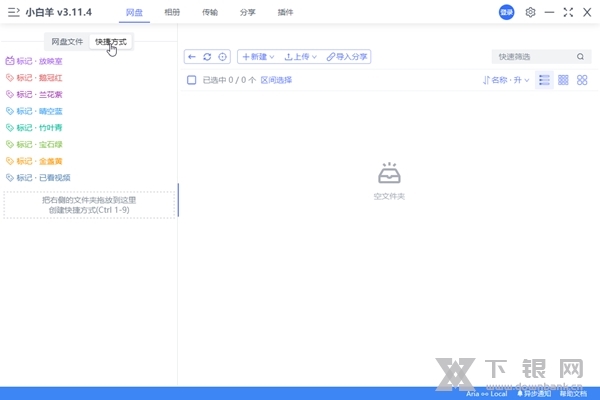The height and width of the screenshot is (400, 600).
Task: Toggle the select-all checkbox
Action: click(192, 80)
